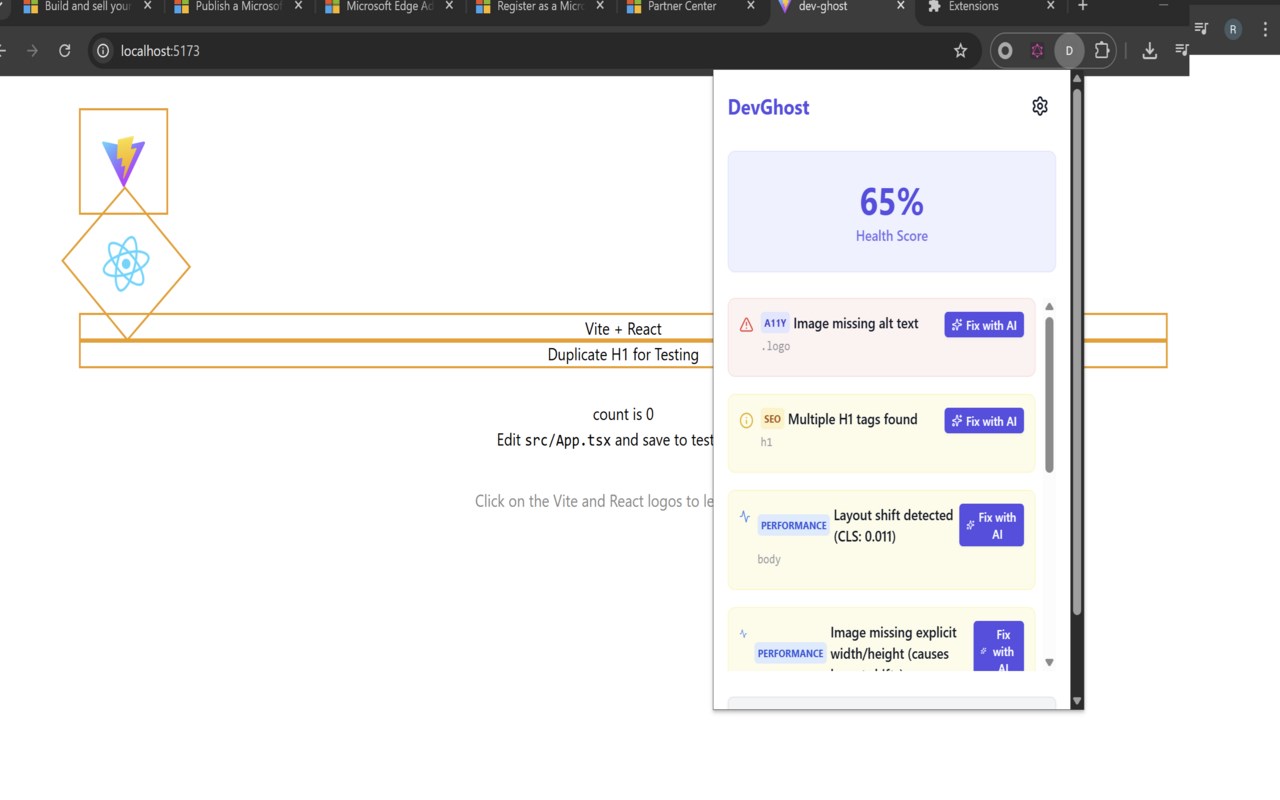Go forward in browser history
Viewport: 1280px width, 800px height.
coord(32,50)
